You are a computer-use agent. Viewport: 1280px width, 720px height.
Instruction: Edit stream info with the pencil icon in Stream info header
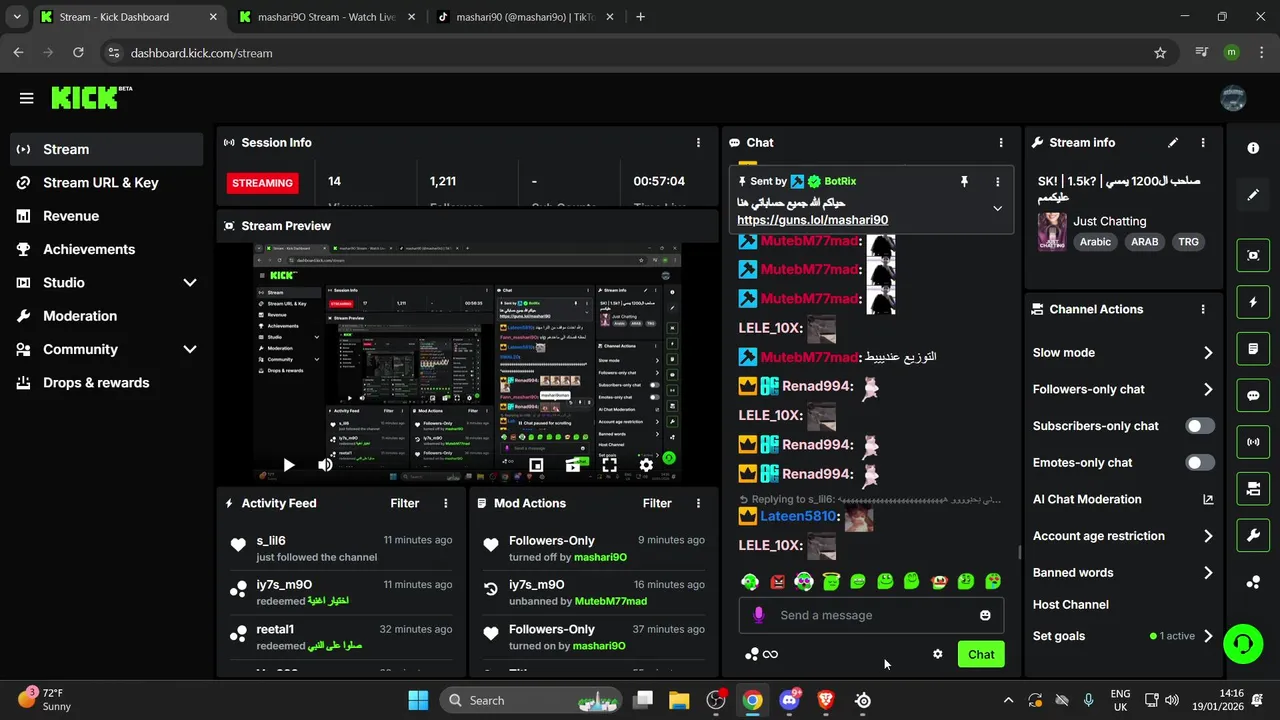(1173, 143)
